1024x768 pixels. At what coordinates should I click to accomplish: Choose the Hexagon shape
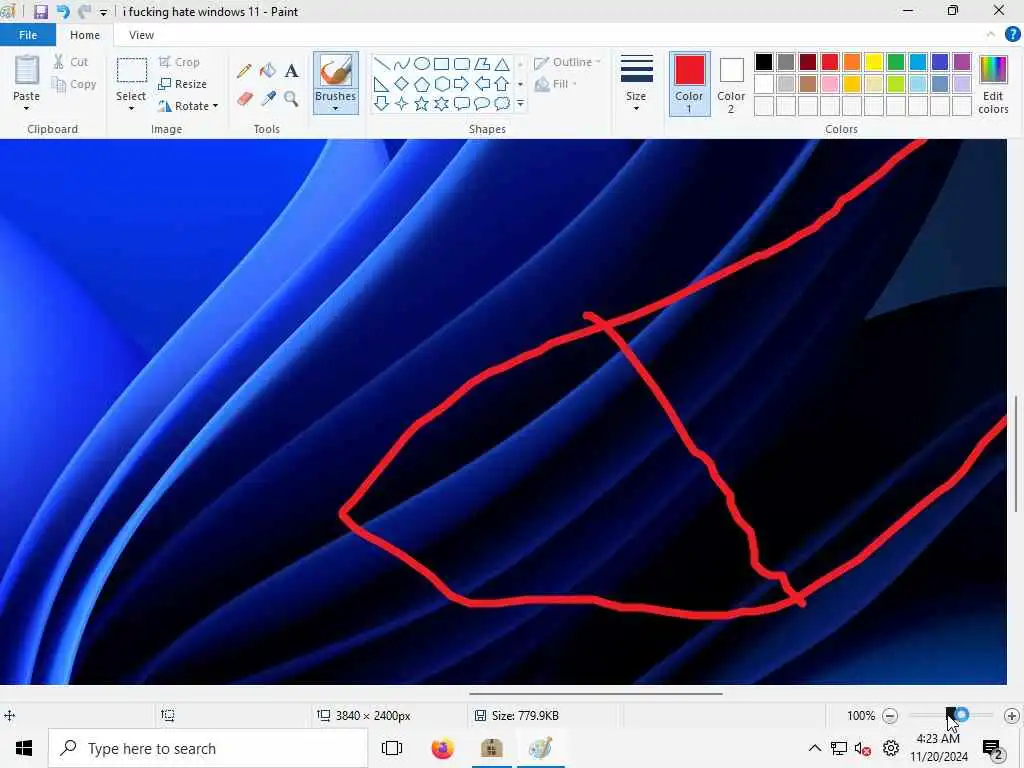[x=442, y=84]
